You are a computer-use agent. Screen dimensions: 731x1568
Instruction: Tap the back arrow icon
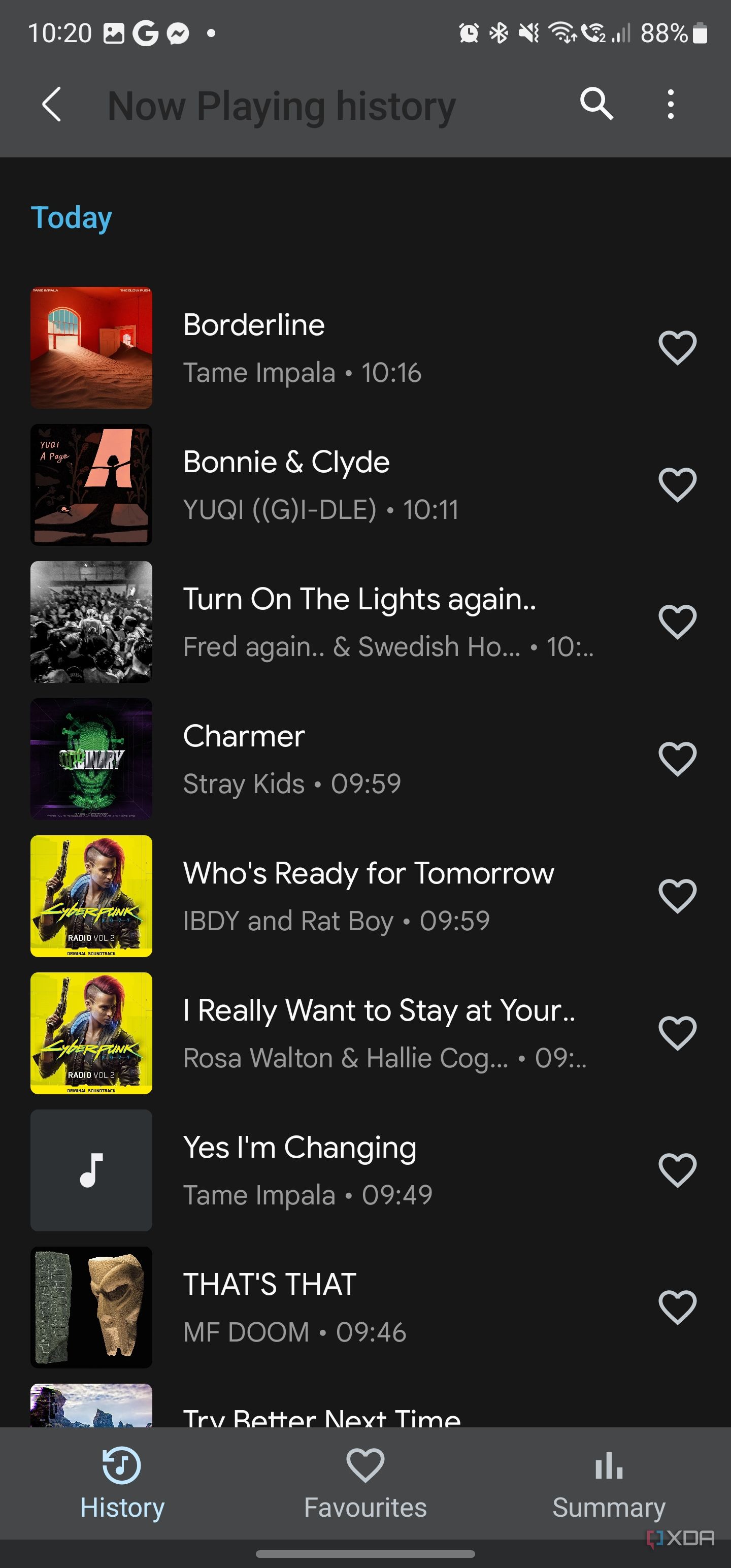click(x=52, y=104)
